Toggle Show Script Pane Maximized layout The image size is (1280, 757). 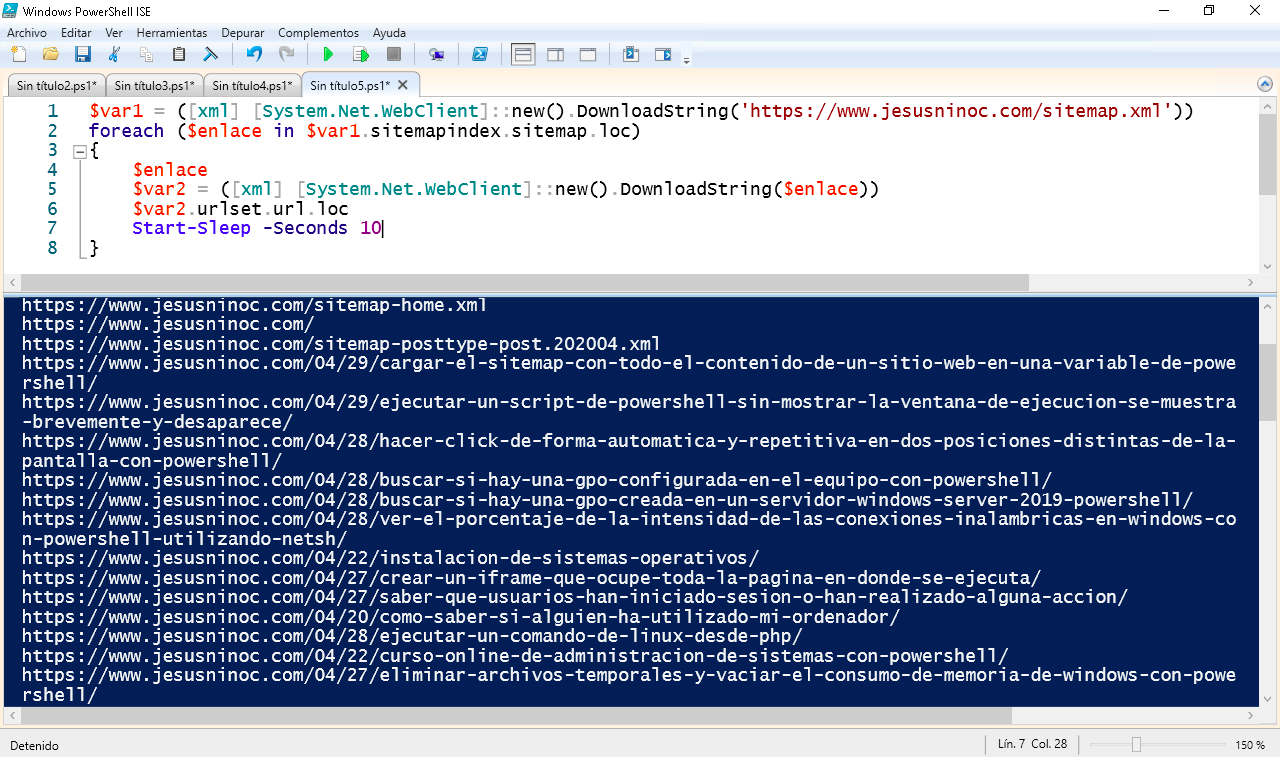pyautogui.click(x=588, y=55)
